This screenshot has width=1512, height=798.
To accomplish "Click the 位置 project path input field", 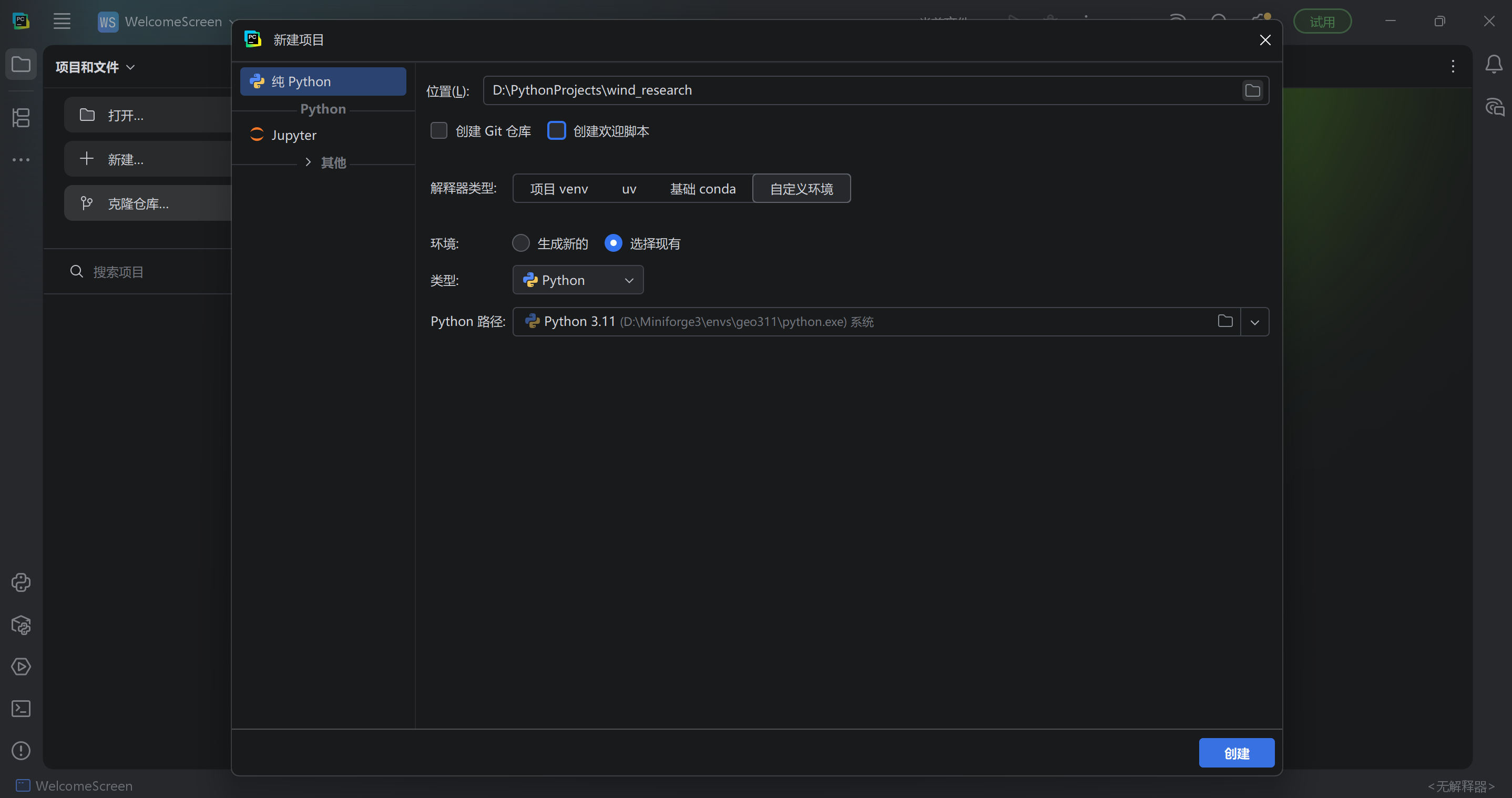I will tap(876, 90).
